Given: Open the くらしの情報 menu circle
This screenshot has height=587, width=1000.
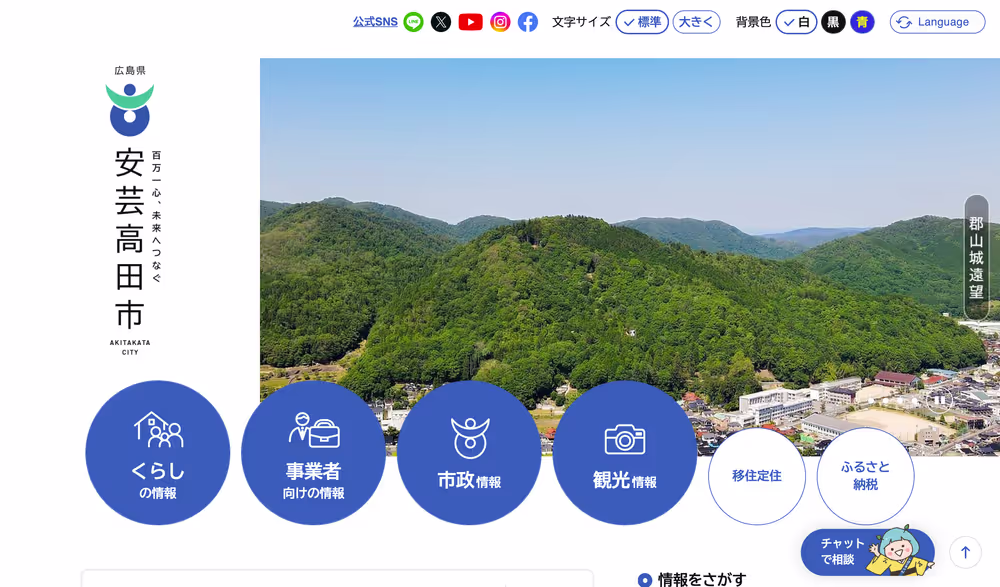Looking at the screenshot, I should (158, 453).
